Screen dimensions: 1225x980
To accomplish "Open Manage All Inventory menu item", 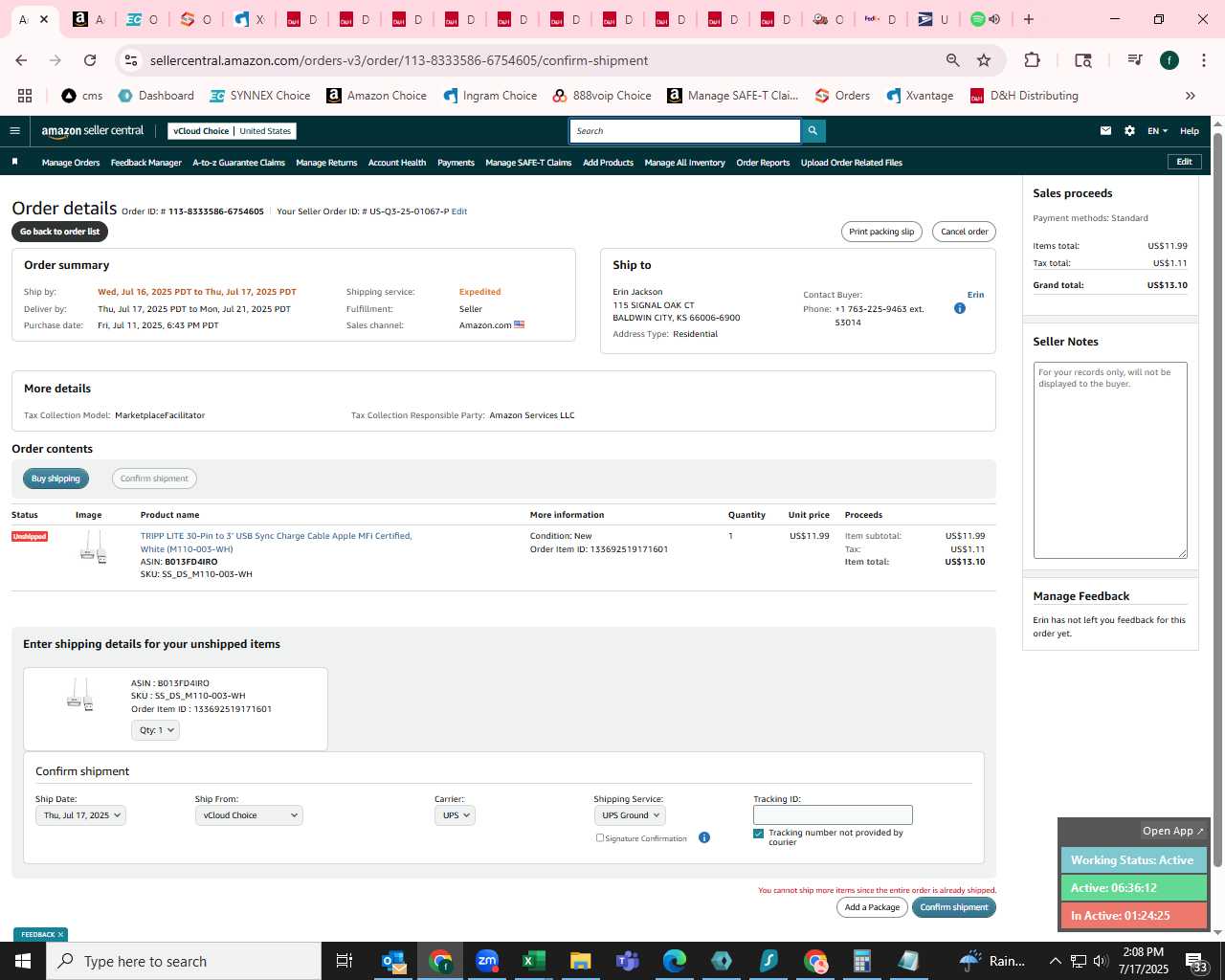I will 684,163.
